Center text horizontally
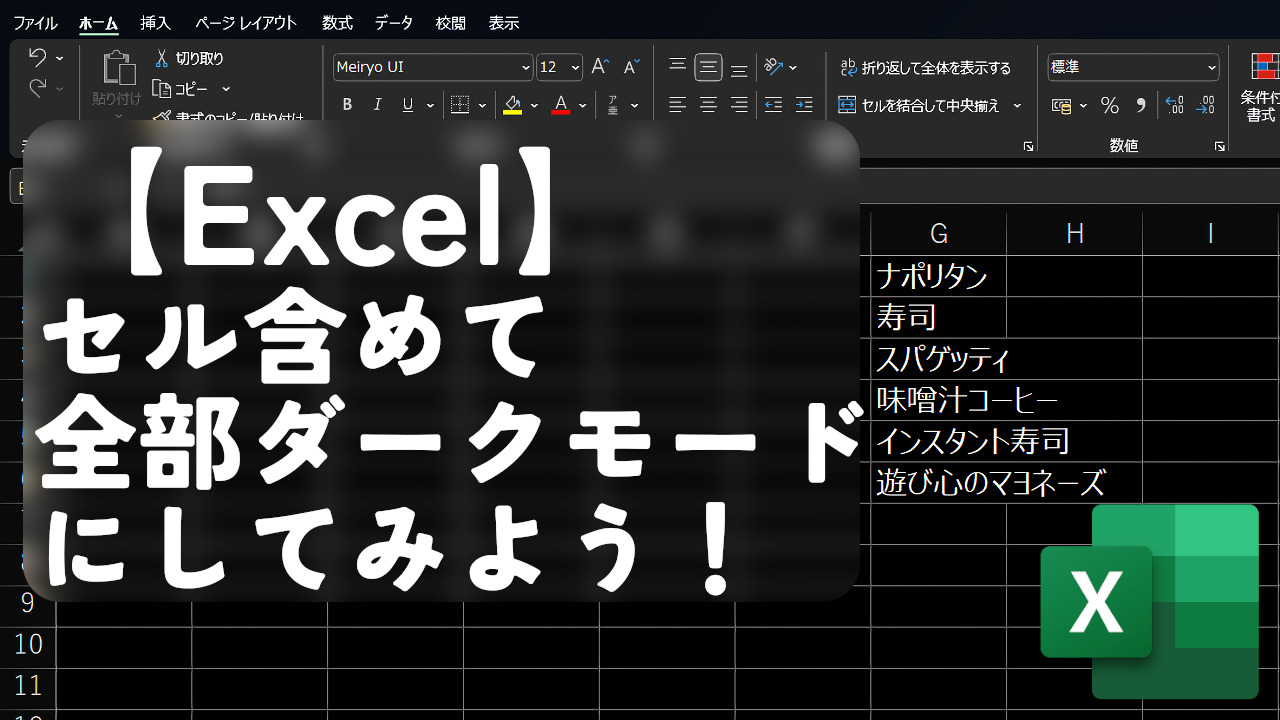Image resolution: width=1280 pixels, height=720 pixels. [708, 105]
